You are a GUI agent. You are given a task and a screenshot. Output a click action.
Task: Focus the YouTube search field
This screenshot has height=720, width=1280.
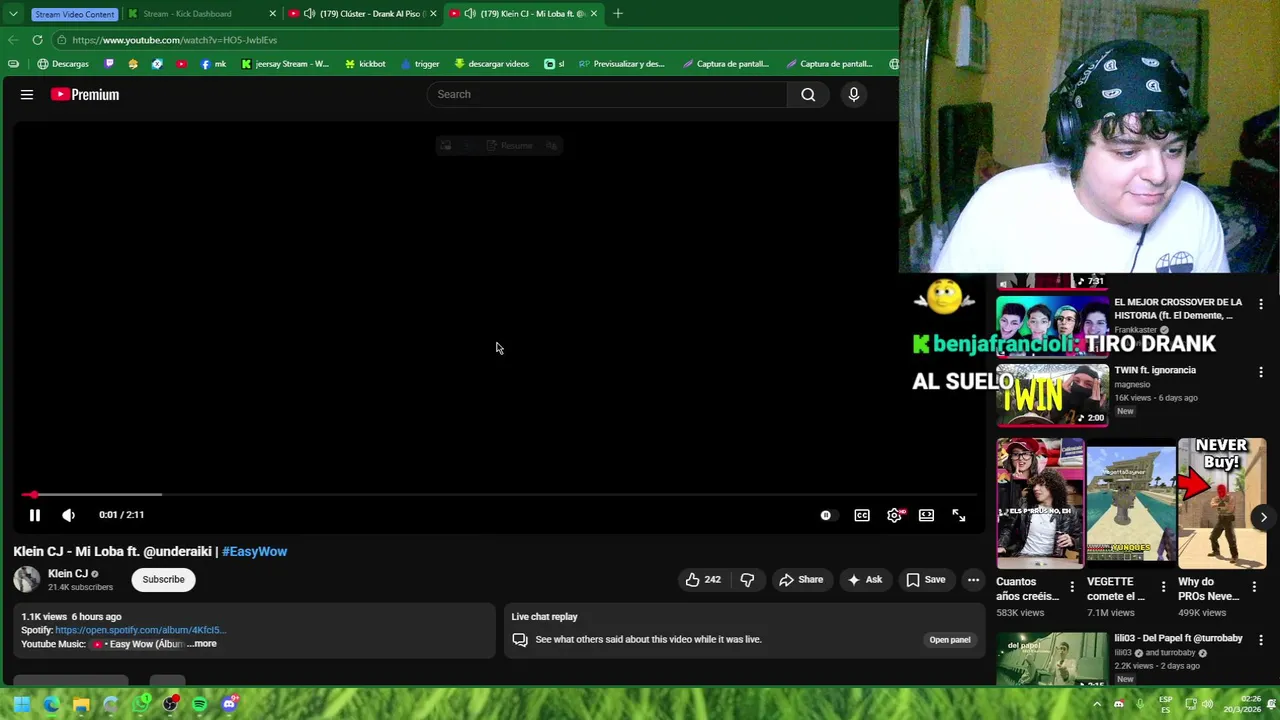607,94
